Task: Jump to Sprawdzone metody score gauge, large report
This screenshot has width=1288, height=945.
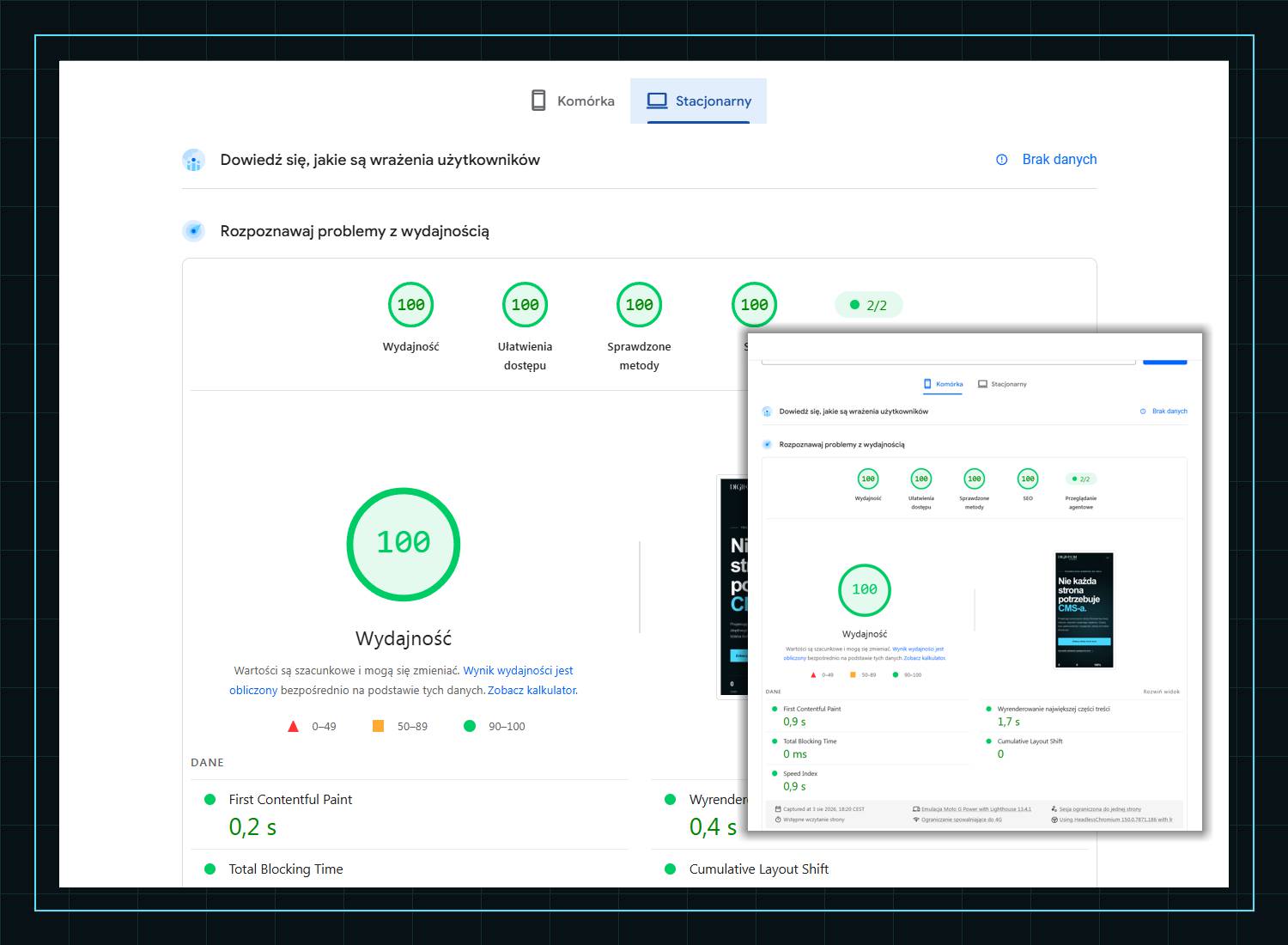Action: point(639,305)
